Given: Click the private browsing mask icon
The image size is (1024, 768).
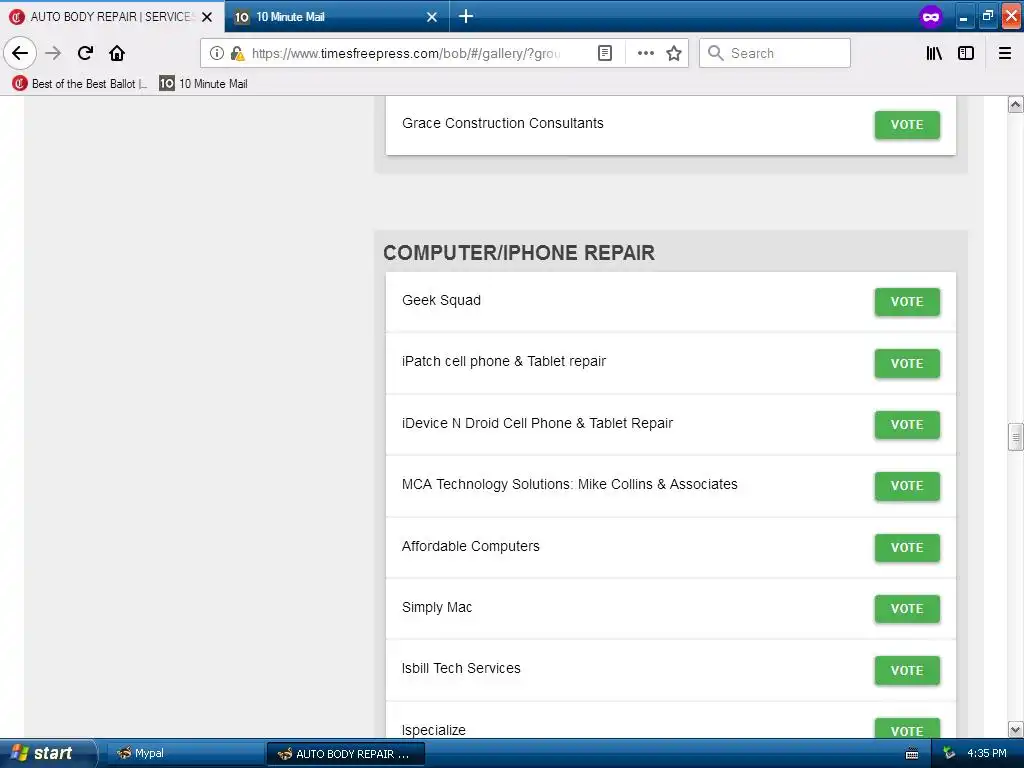Looking at the screenshot, I should coord(931,16).
